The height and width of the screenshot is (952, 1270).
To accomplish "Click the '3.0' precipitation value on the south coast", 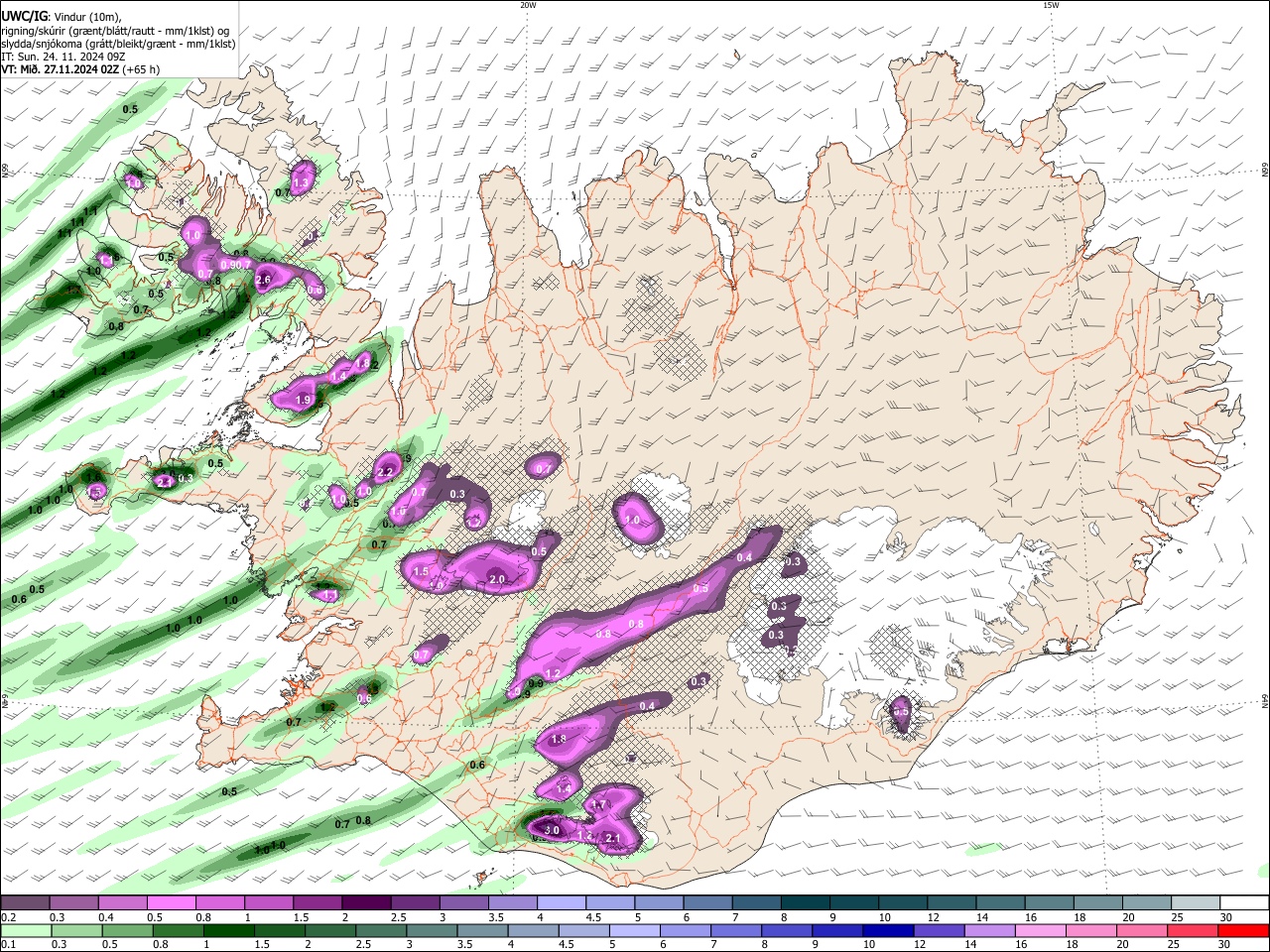I will click(x=553, y=830).
